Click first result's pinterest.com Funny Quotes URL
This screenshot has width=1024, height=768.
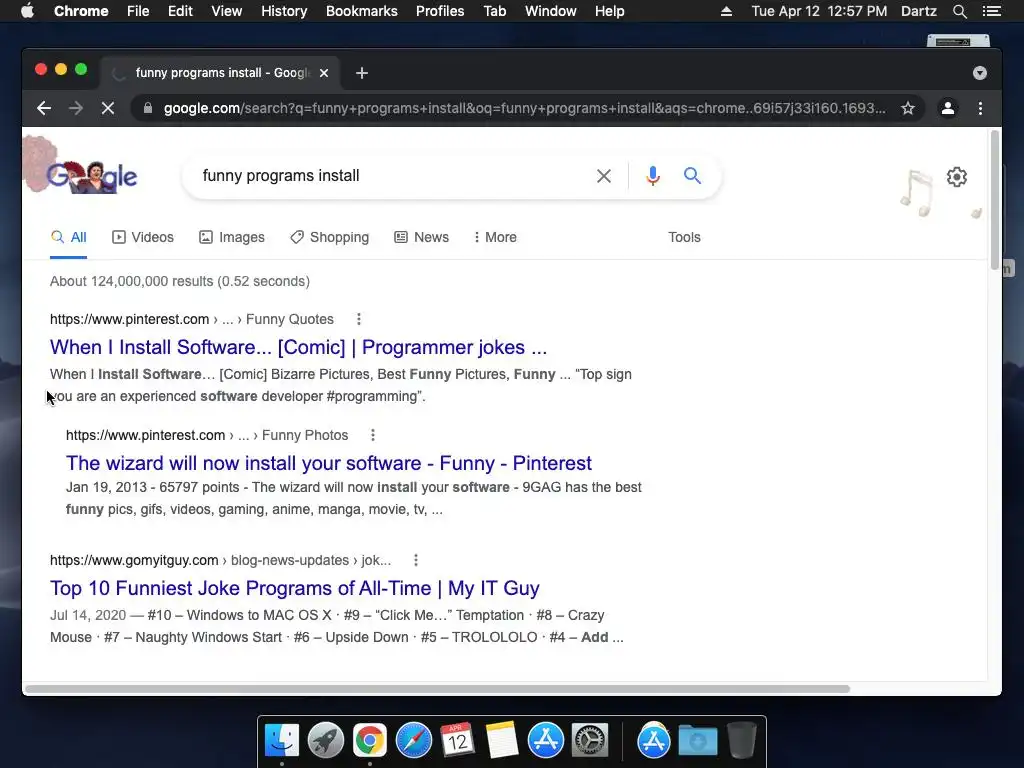[x=191, y=319]
